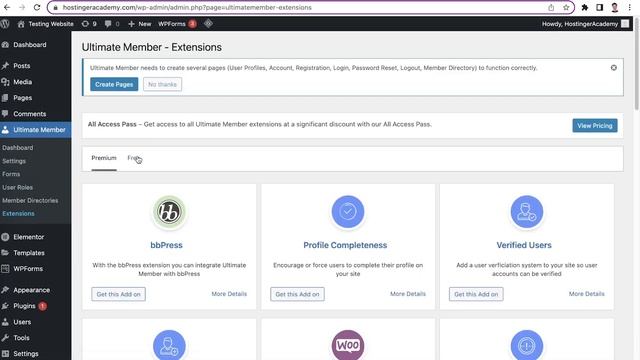Get this Add on for Profile Completeness
Image resolution: width=640 pixels, height=360 pixels.
297,294
